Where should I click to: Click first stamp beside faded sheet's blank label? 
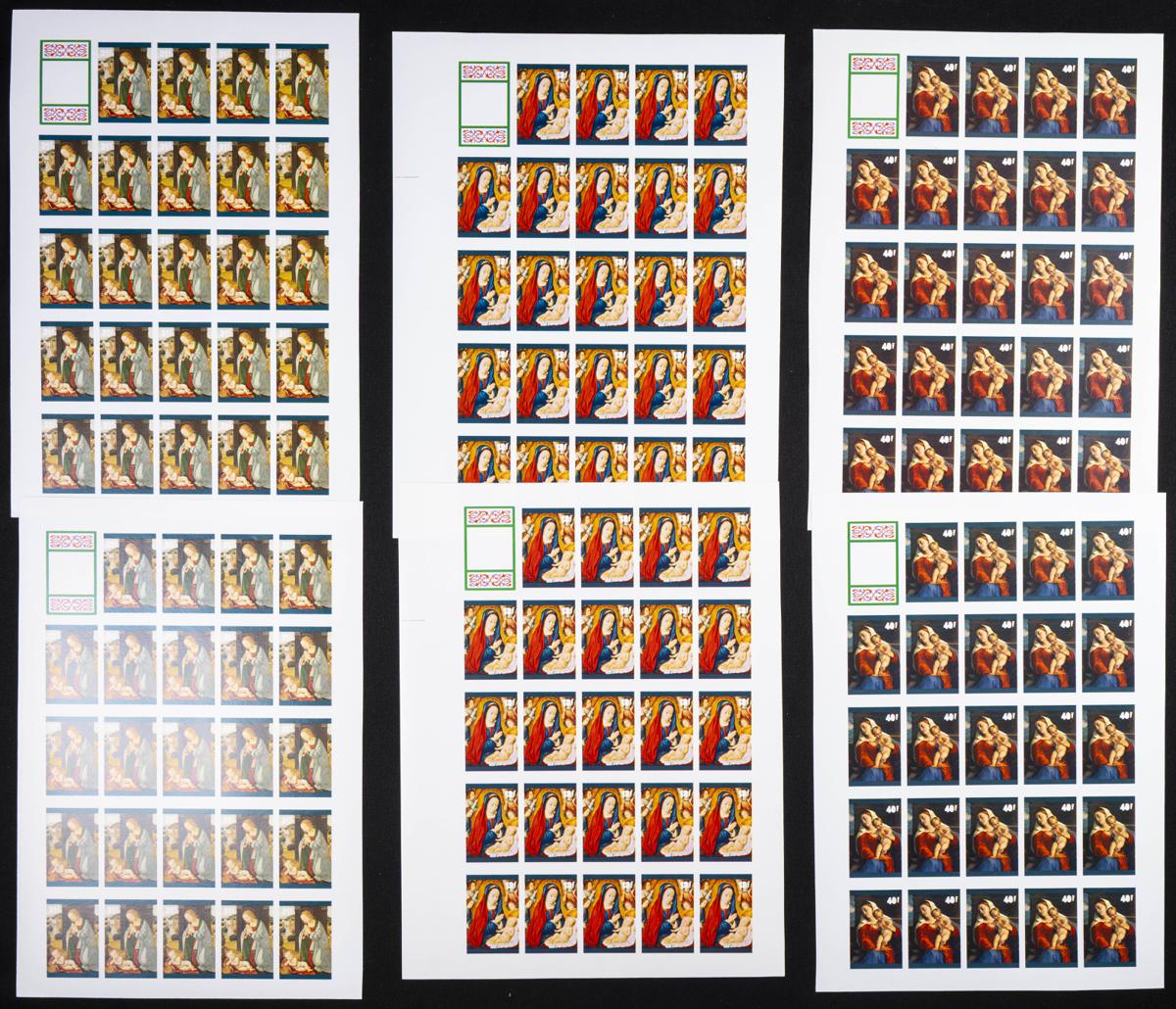[x=129, y=572]
